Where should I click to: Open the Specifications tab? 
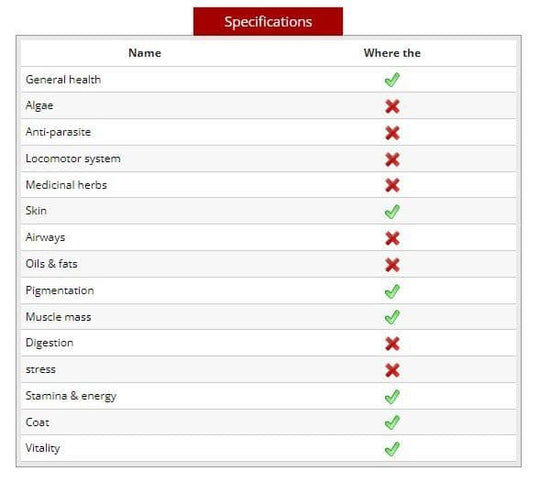[x=268, y=21]
